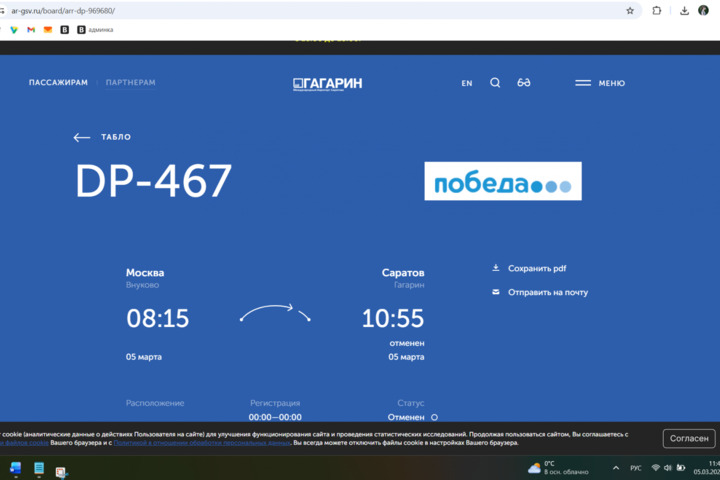The image size is (720, 480).
Task: Switch site language to EN
Action: click(x=467, y=84)
